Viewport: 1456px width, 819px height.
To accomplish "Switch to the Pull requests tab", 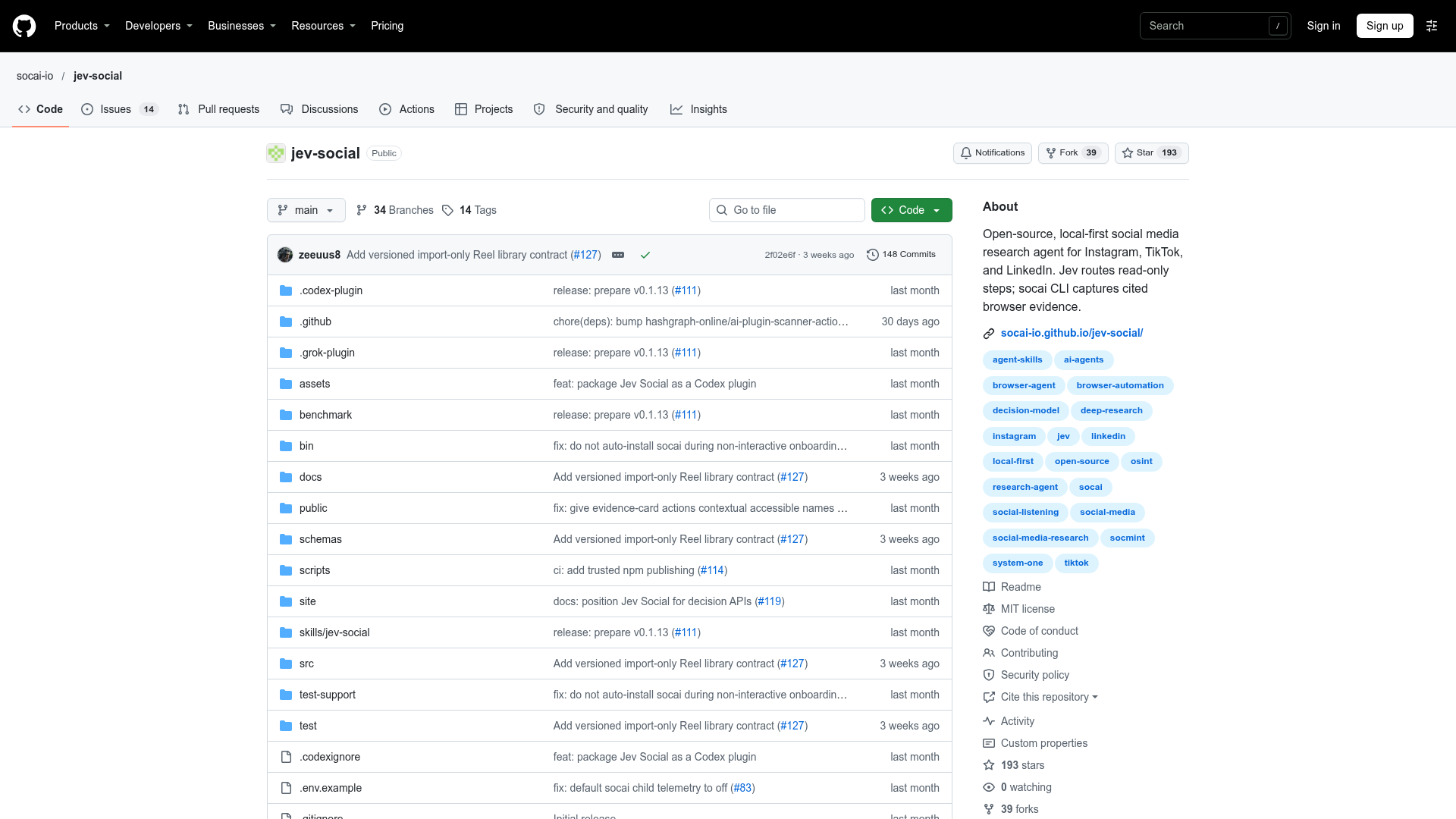I will (218, 109).
